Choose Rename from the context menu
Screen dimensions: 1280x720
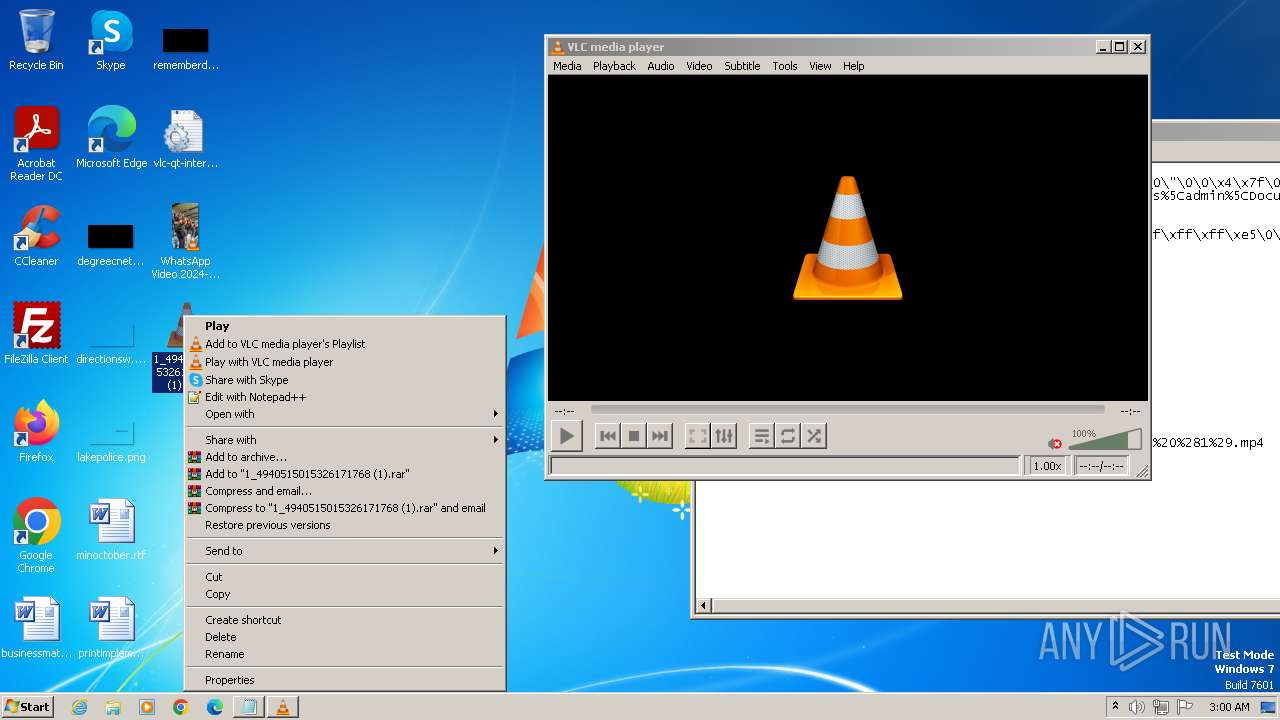pyautogui.click(x=345, y=654)
